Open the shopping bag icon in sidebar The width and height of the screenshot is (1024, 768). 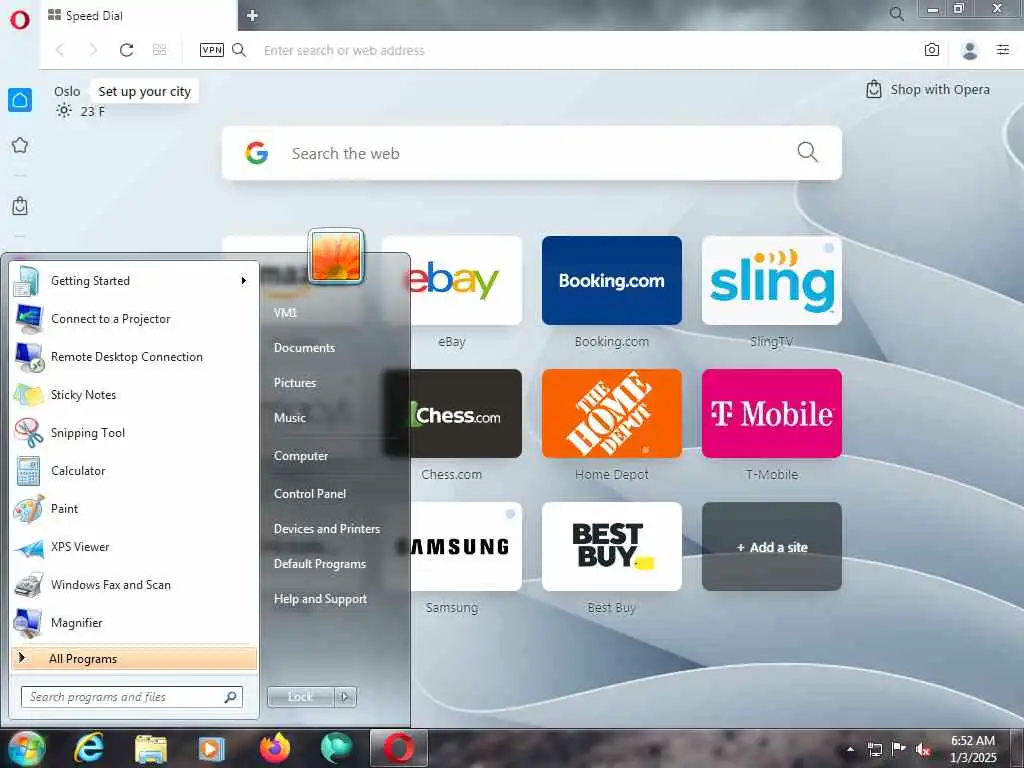tap(20, 206)
